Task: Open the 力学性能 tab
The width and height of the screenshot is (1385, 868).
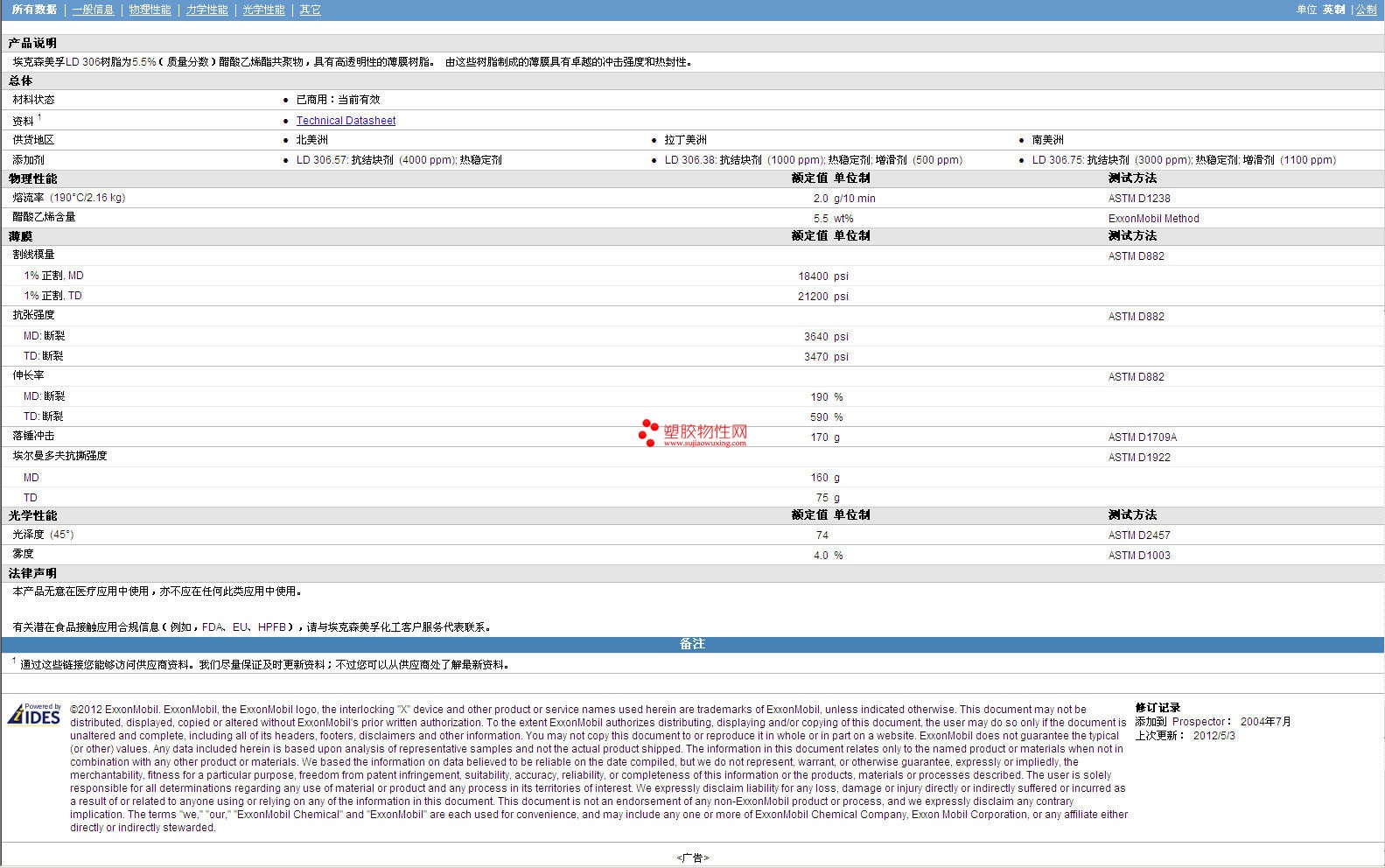Action: 206,10
